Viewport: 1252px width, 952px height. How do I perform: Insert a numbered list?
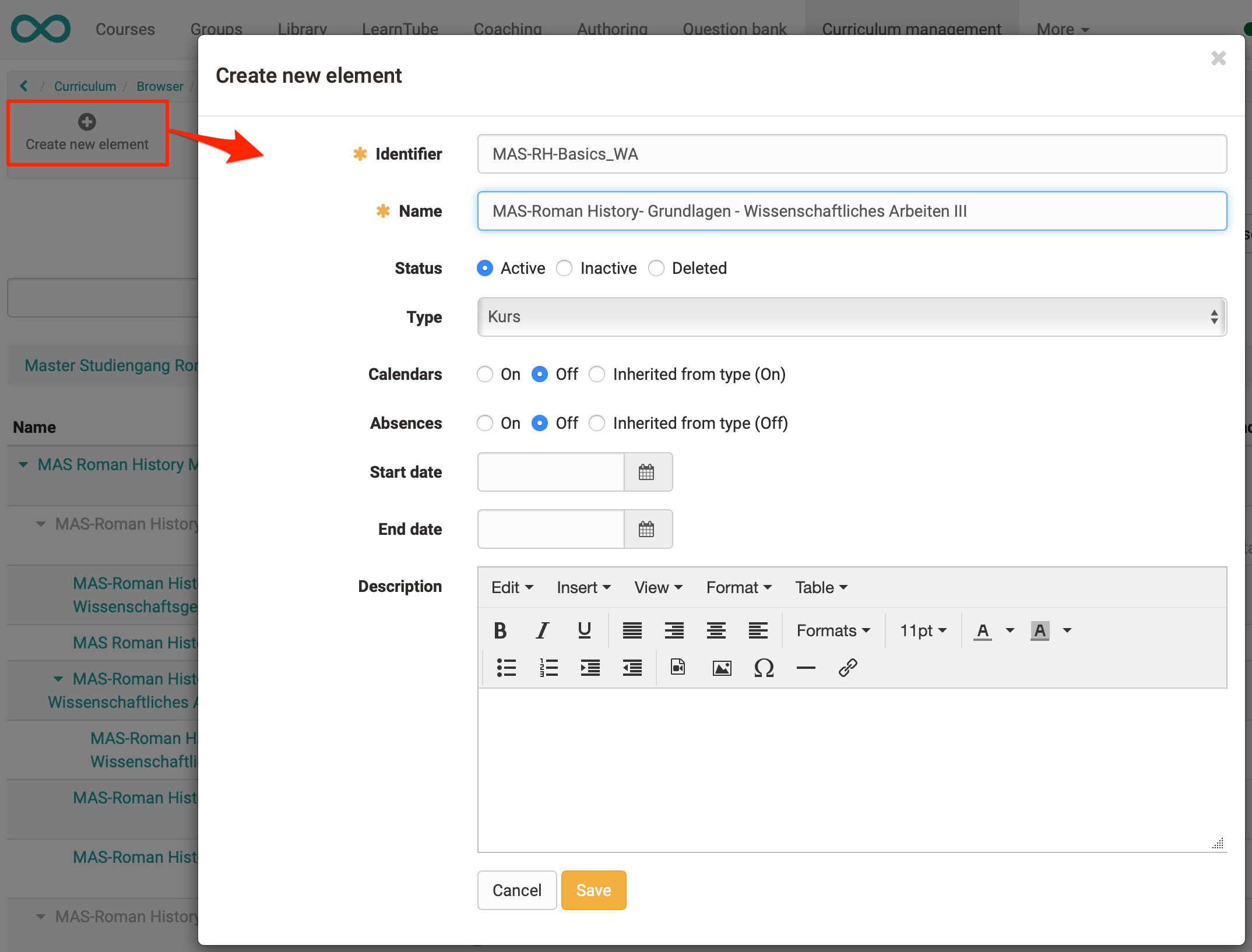click(548, 668)
